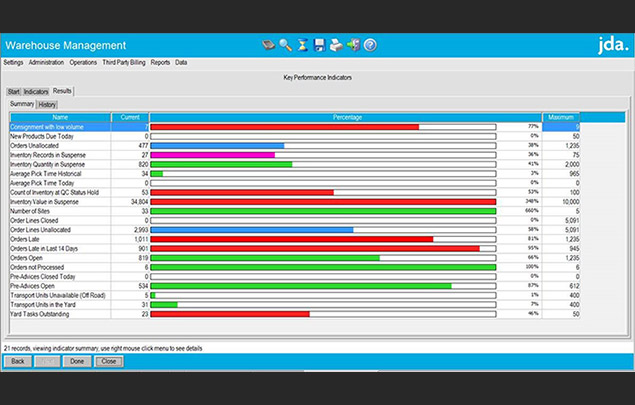This screenshot has width=635, height=405.
Task: Select the 'Consignment with low volume' row
Action: point(295,127)
